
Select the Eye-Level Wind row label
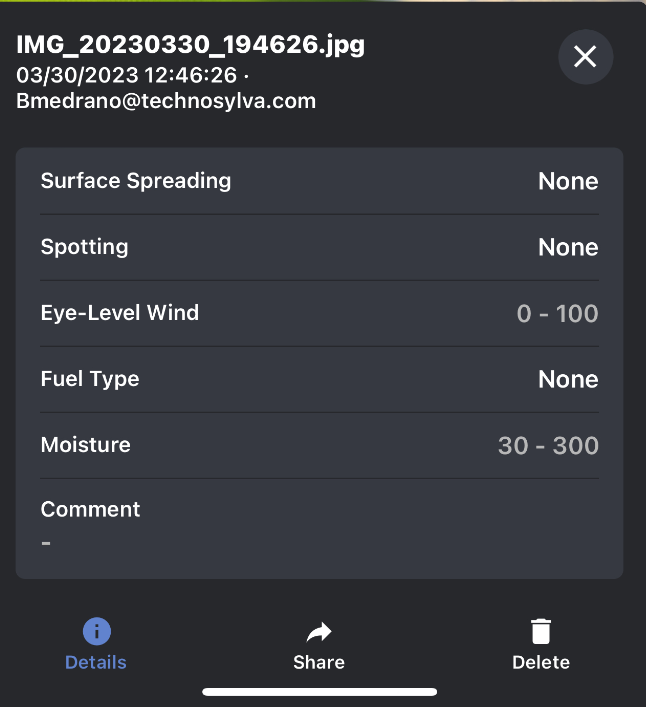120,313
